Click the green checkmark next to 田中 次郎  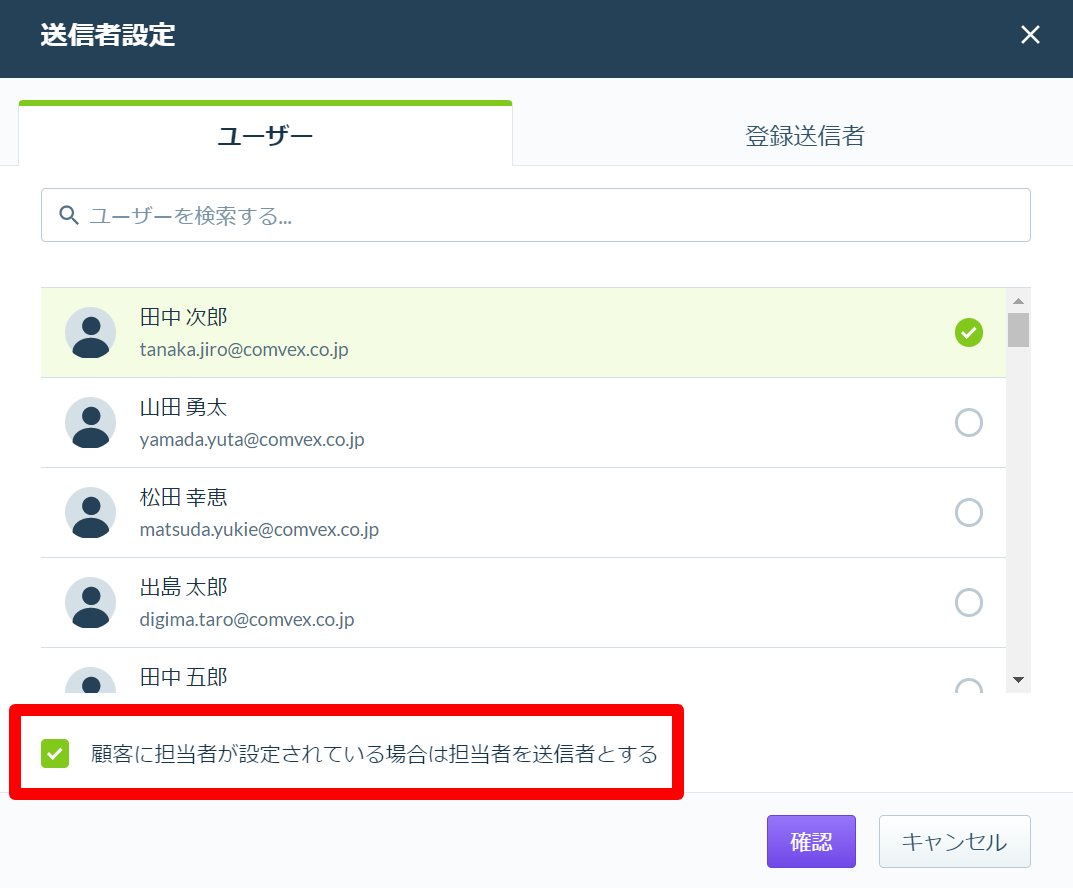[969, 332]
